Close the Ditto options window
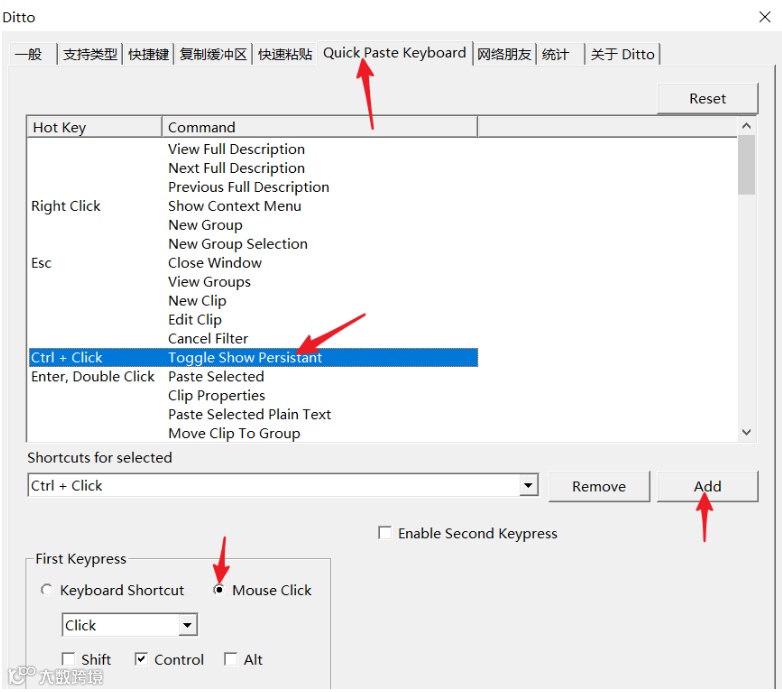 pyautogui.click(x=765, y=17)
